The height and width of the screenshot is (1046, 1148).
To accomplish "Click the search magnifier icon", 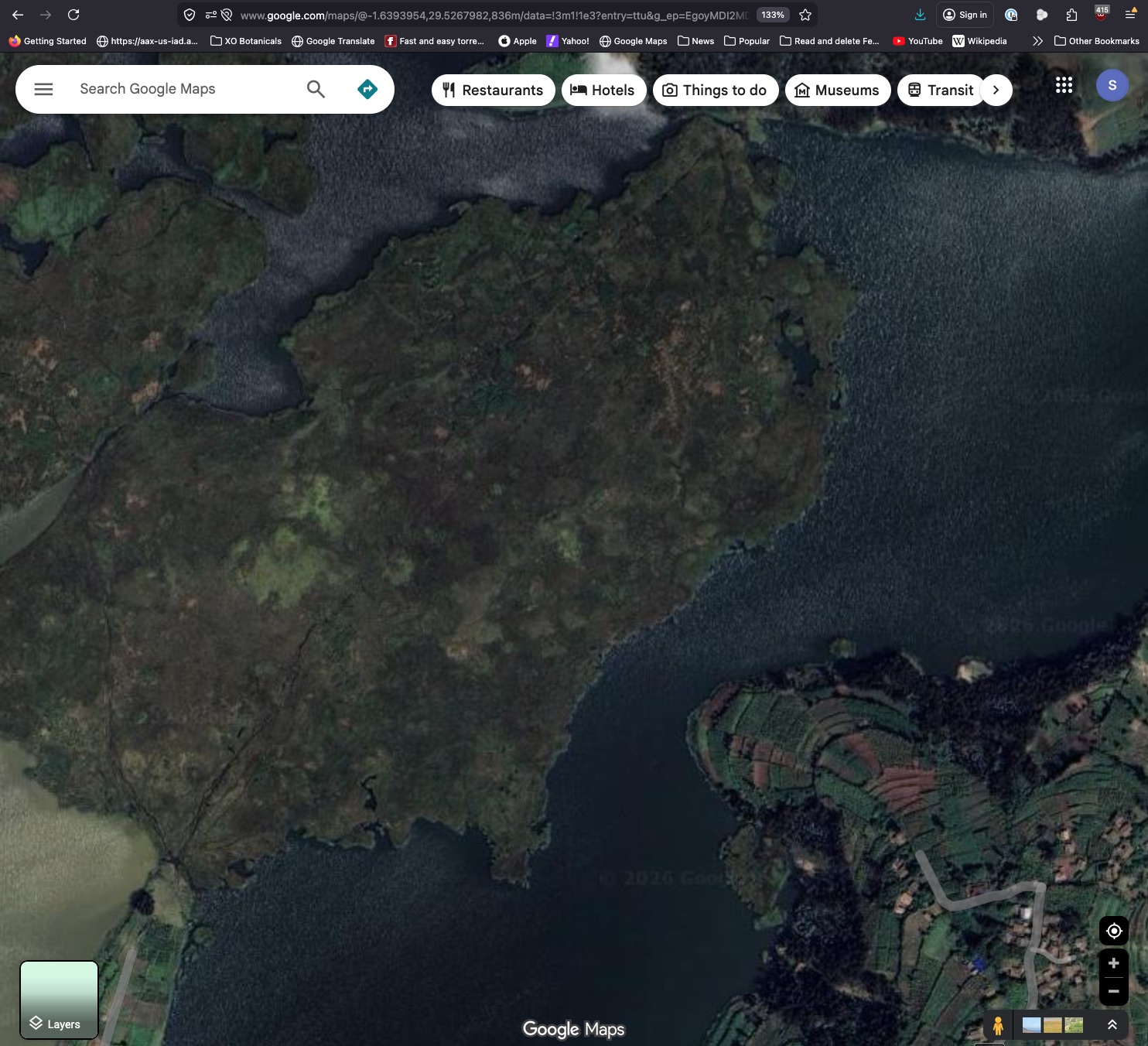I will click(x=316, y=89).
